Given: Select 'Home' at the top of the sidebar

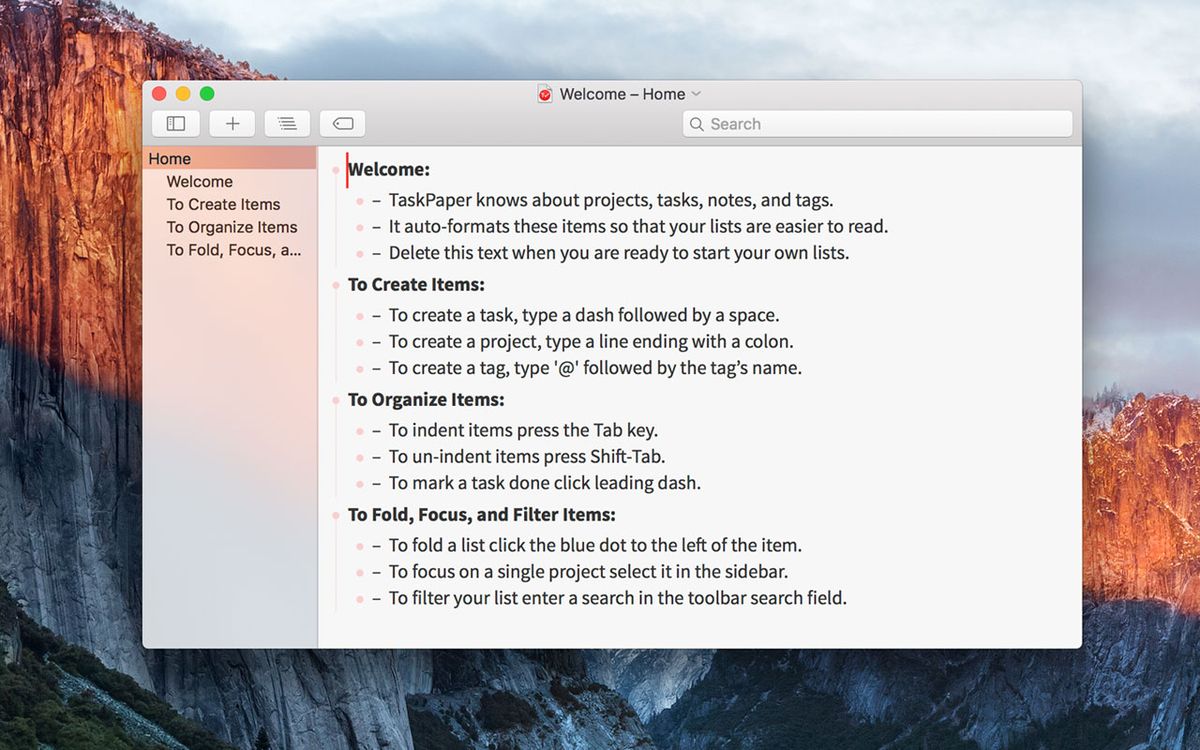Looking at the screenshot, I should [x=169, y=158].
